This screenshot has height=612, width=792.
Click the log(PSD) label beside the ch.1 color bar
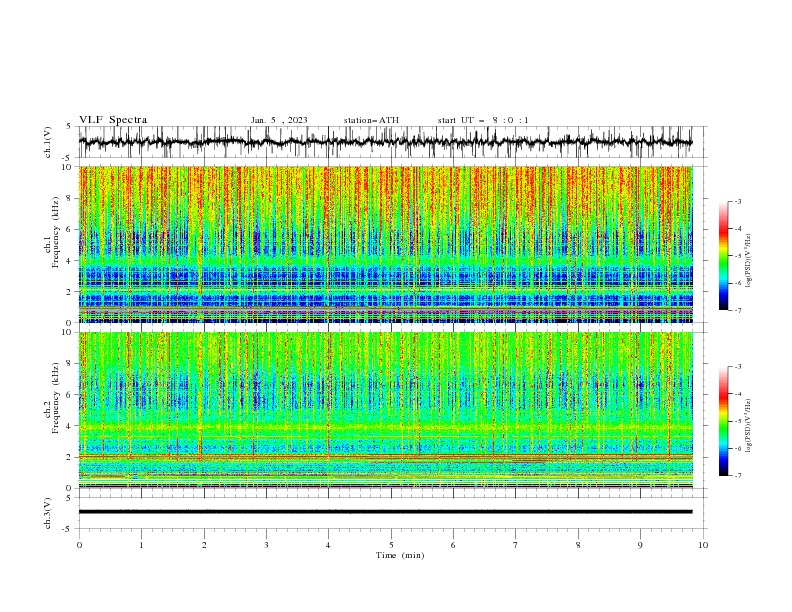(x=748, y=261)
